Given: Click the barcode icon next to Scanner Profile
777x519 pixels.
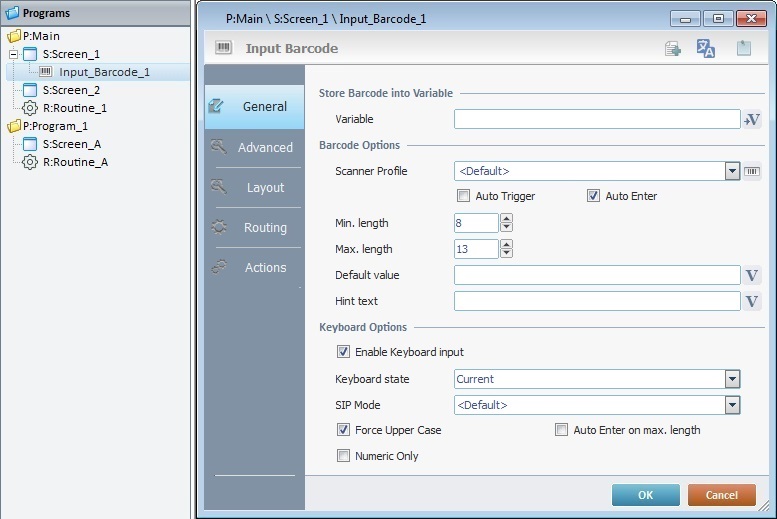Looking at the screenshot, I should click(x=753, y=171).
